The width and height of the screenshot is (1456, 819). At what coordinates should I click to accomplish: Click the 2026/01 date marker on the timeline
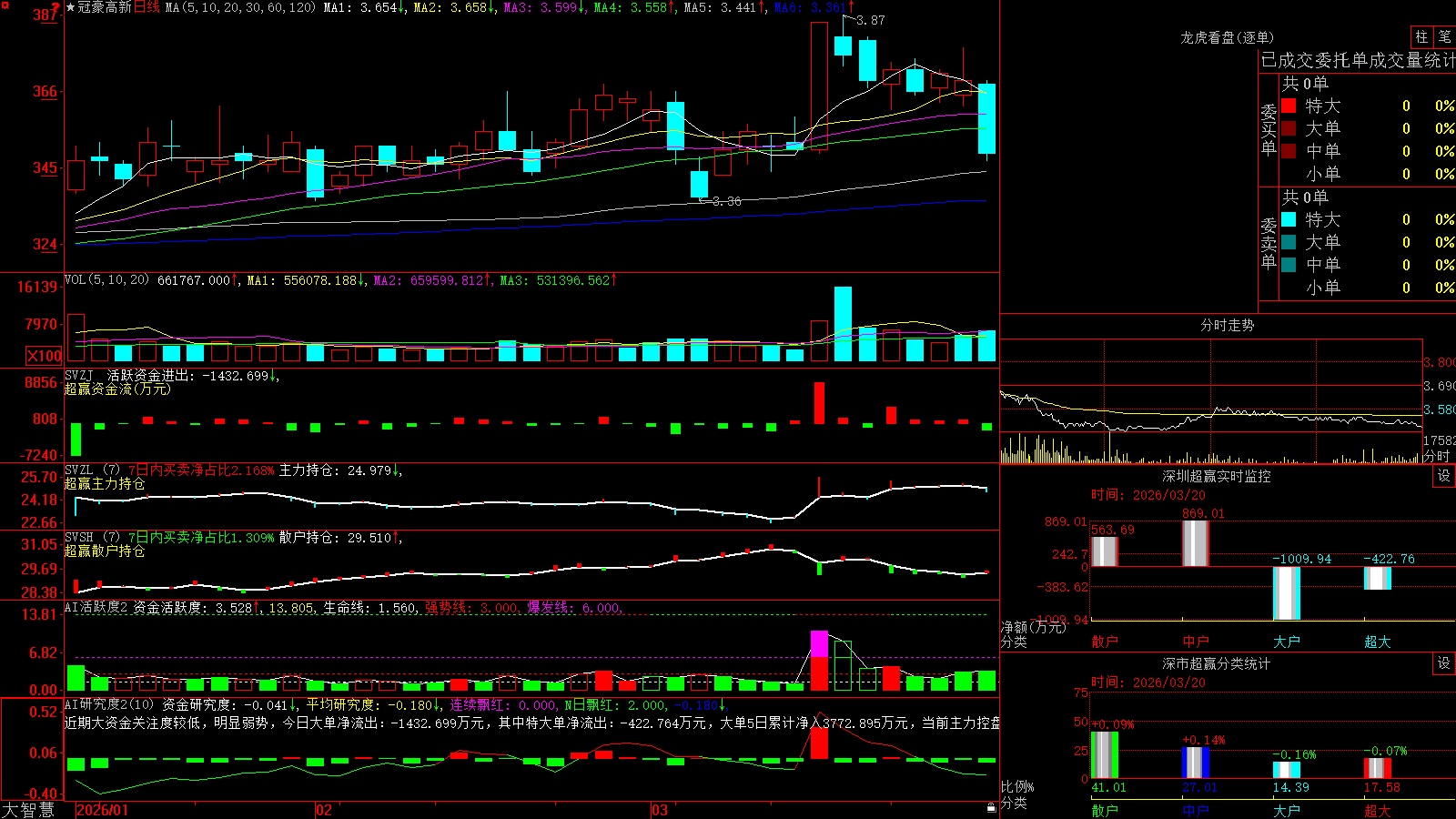103,810
